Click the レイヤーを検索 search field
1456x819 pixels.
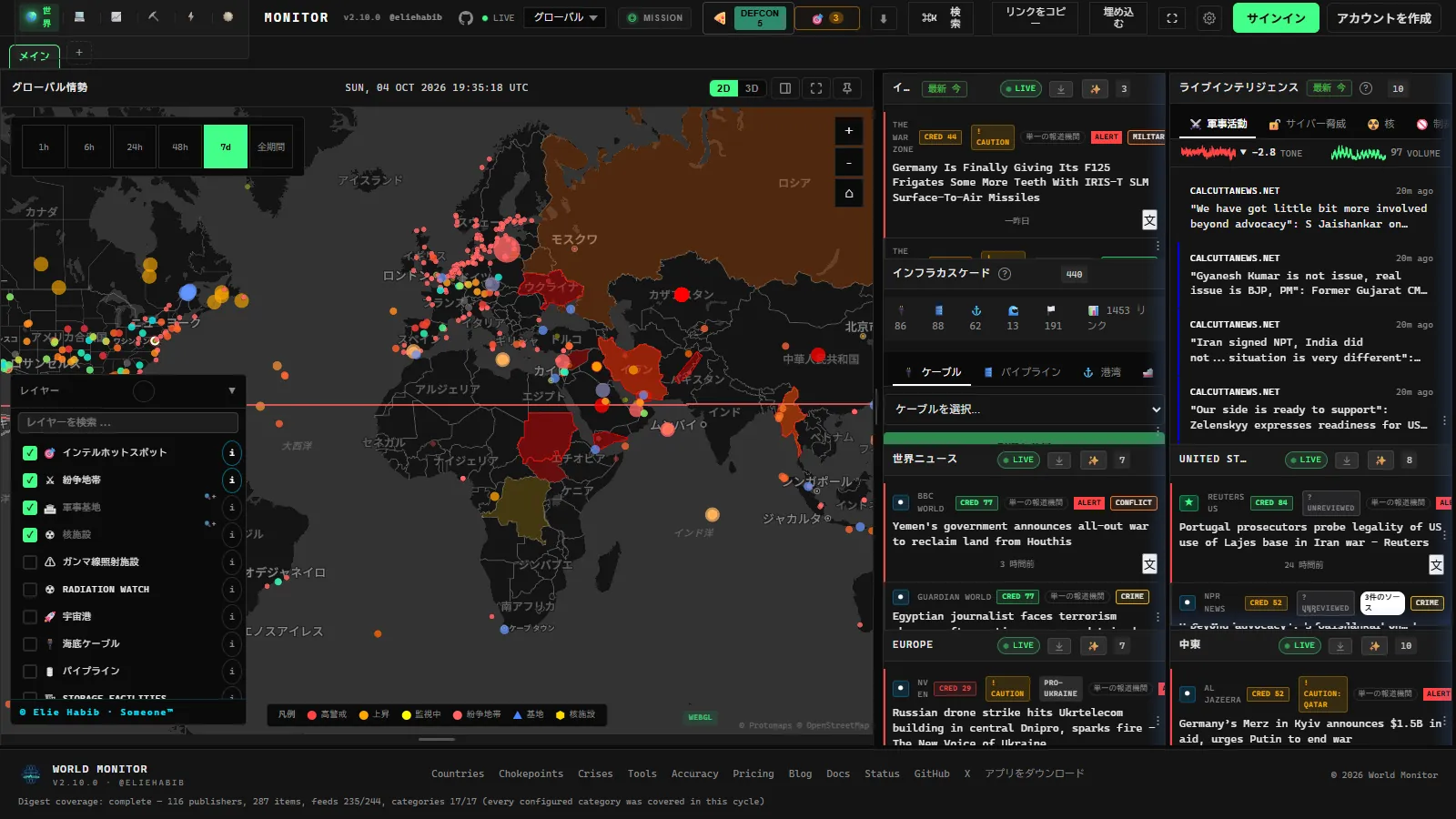[x=128, y=422]
